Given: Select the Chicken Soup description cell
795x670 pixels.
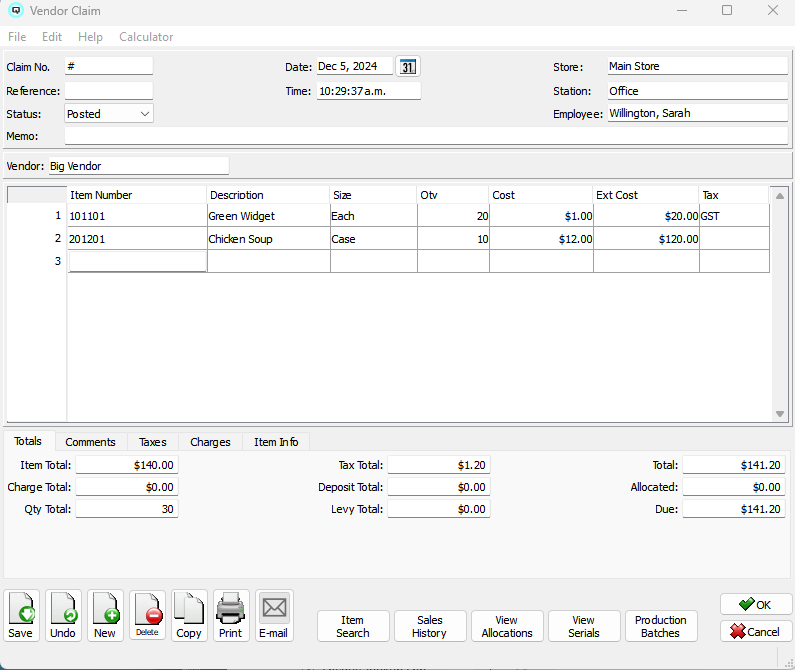Looking at the screenshot, I should tap(269, 238).
